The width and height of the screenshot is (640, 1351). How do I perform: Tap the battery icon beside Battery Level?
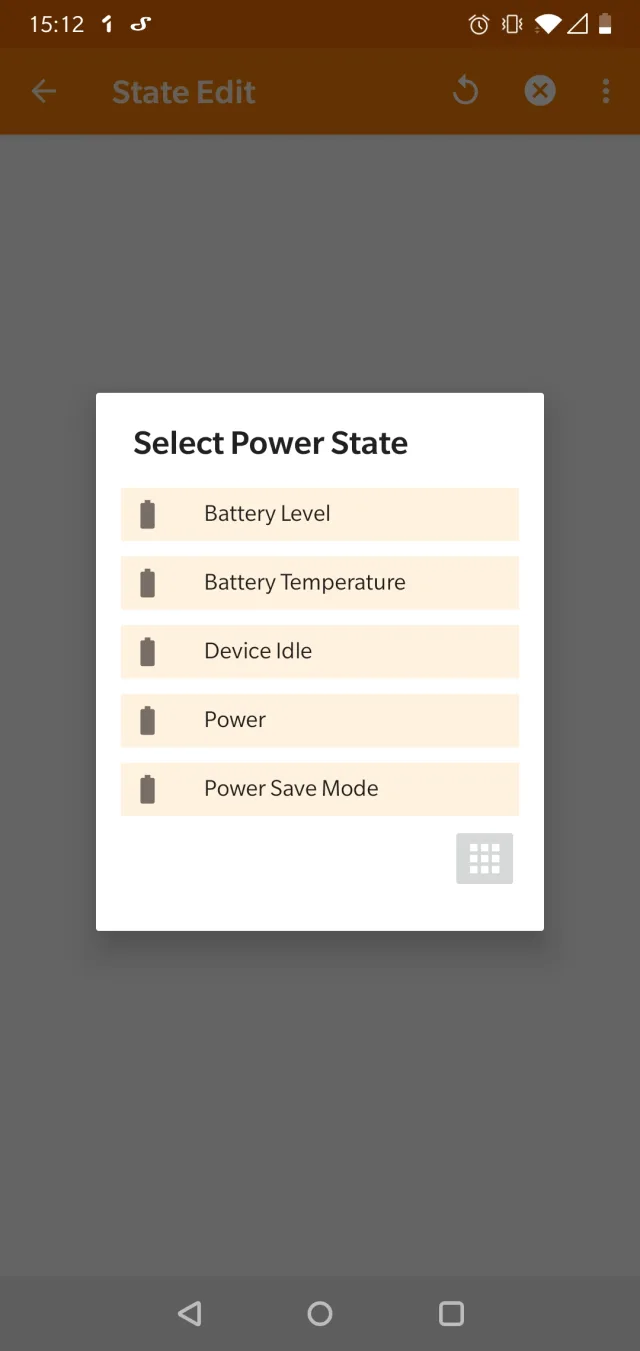149,513
